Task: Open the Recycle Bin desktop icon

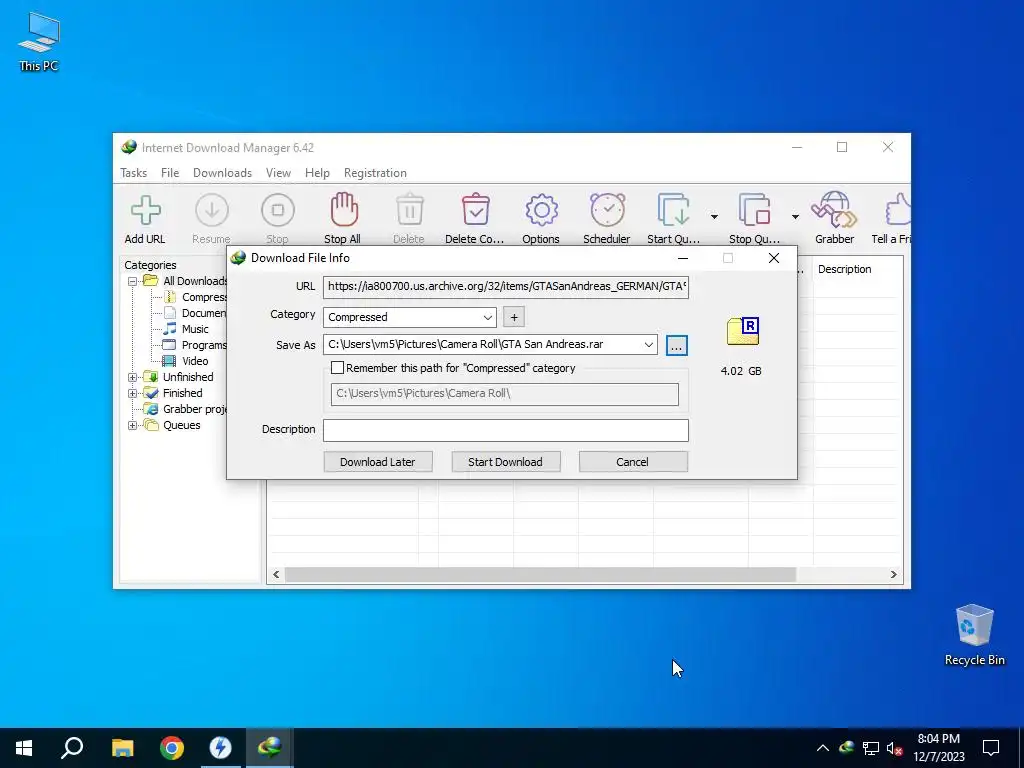Action: tap(974, 635)
